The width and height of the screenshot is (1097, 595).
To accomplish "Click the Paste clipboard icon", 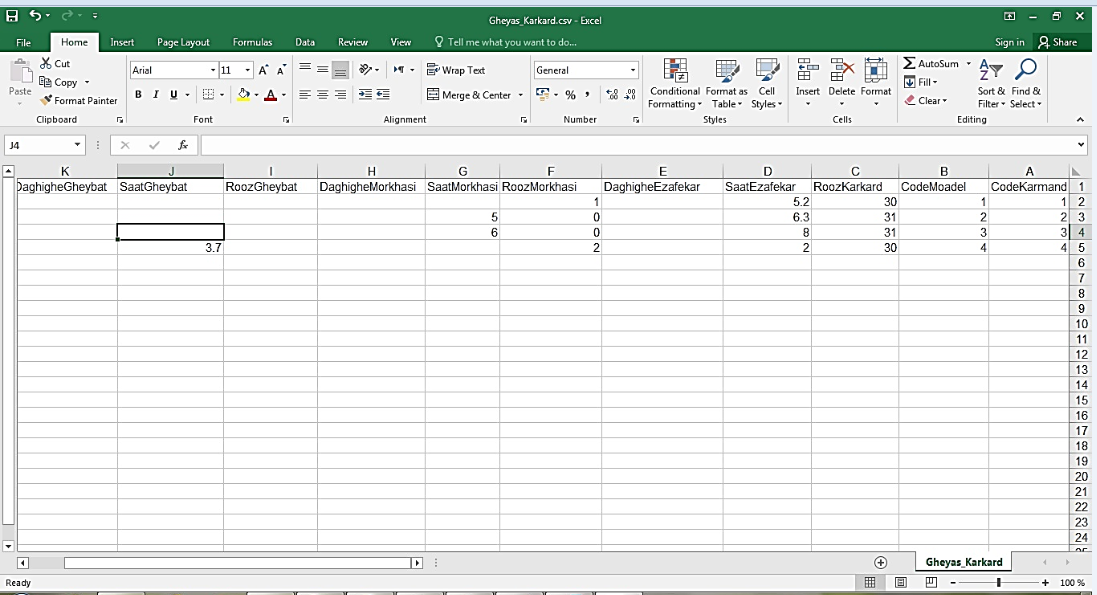I will point(20,72).
